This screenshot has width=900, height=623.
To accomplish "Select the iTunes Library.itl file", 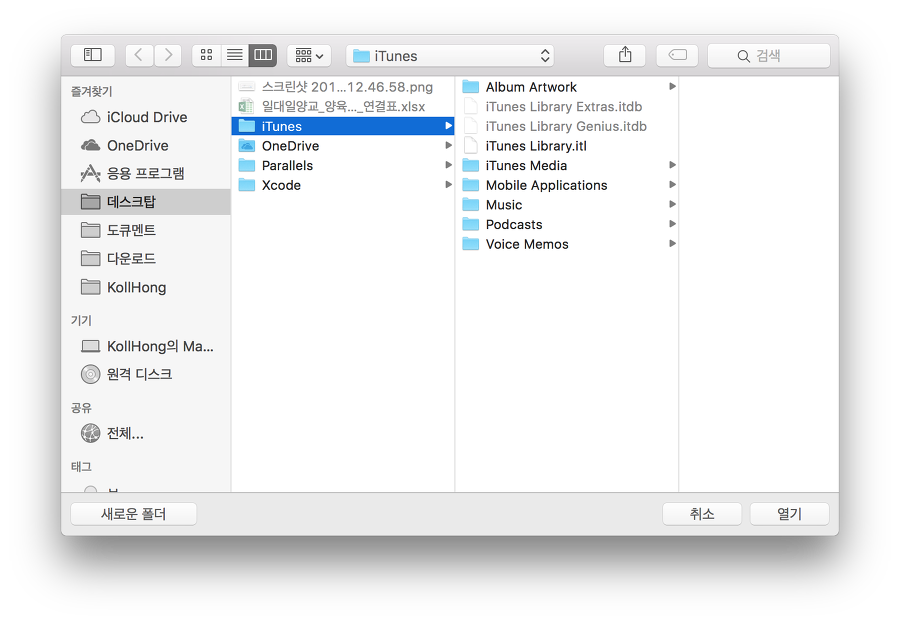I will [535, 146].
